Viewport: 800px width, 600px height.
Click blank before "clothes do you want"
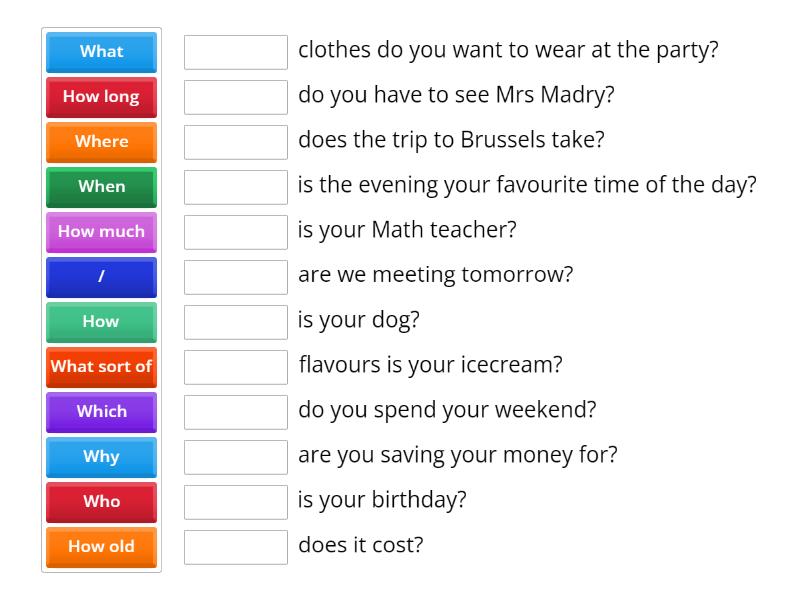pyautogui.click(x=236, y=52)
